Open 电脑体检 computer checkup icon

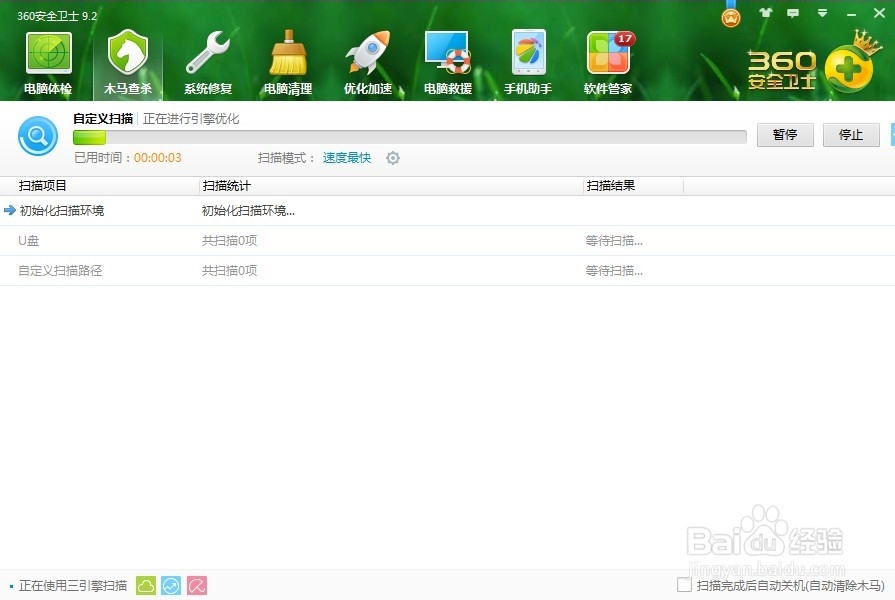tap(49, 63)
